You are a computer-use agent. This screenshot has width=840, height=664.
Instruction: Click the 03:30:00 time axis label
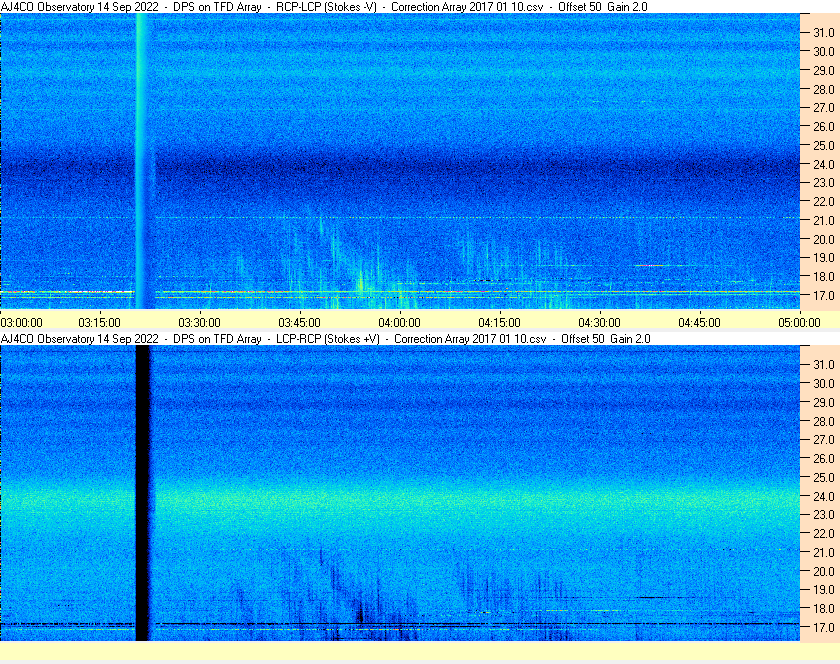(x=199, y=323)
